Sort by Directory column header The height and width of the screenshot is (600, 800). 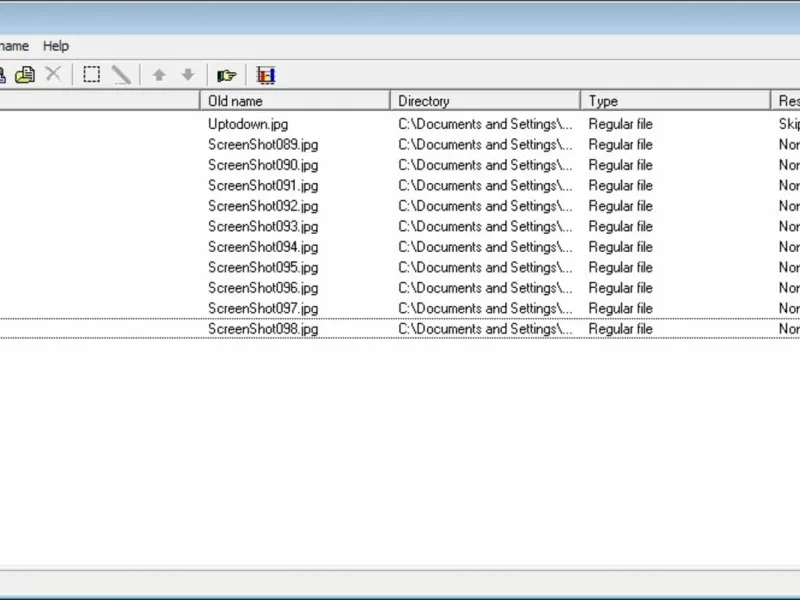tap(485, 101)
